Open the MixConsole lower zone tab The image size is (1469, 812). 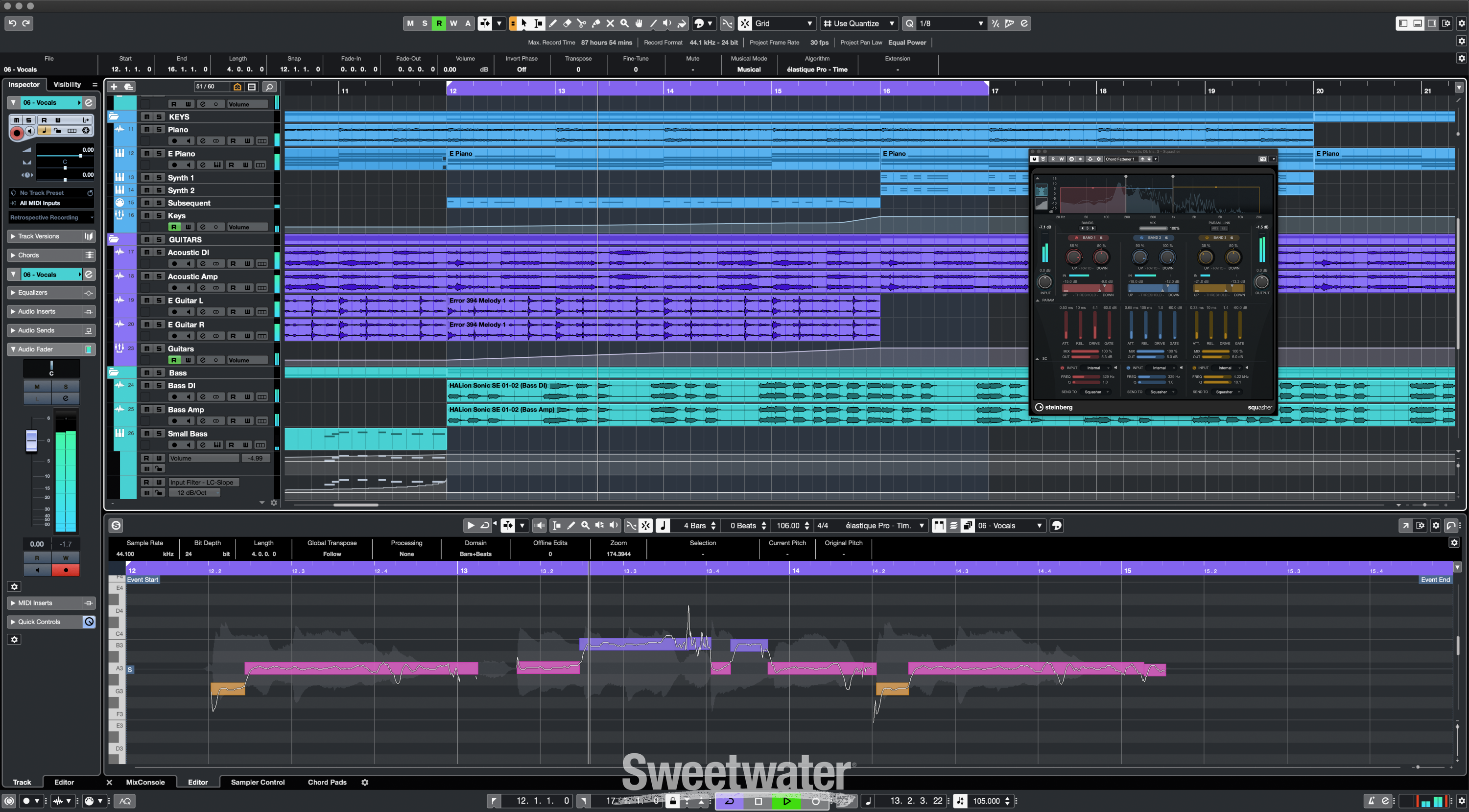(x=145, y=782)
